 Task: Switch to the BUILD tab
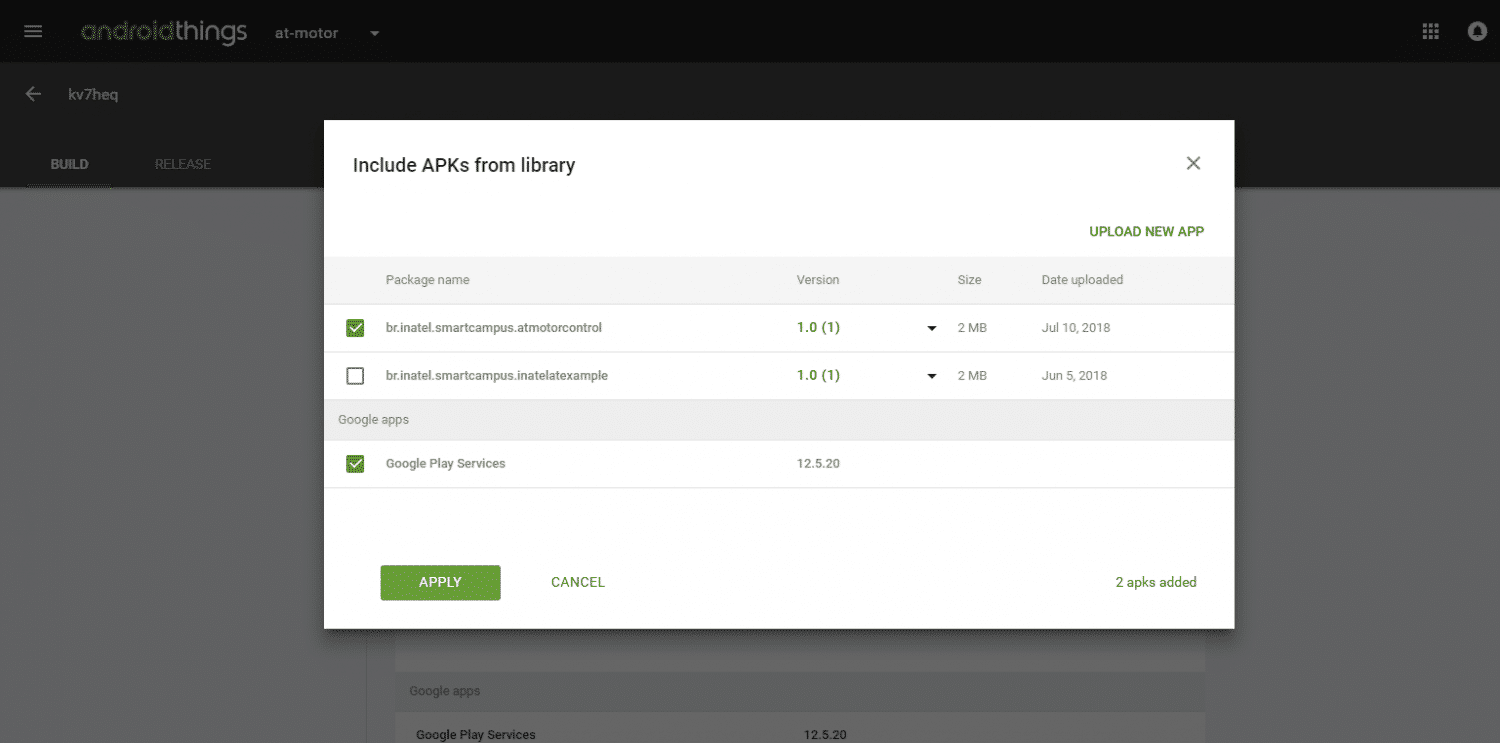click(x=70, y=164)
